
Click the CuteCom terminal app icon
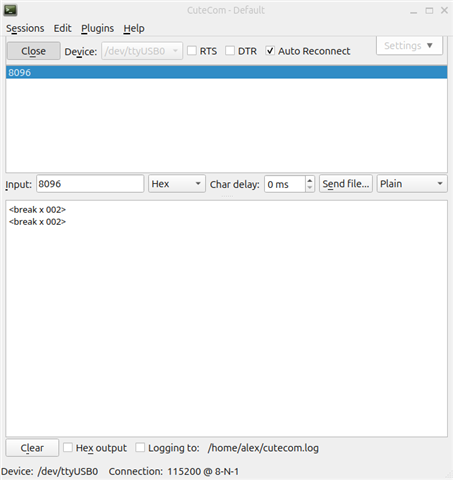10,10
